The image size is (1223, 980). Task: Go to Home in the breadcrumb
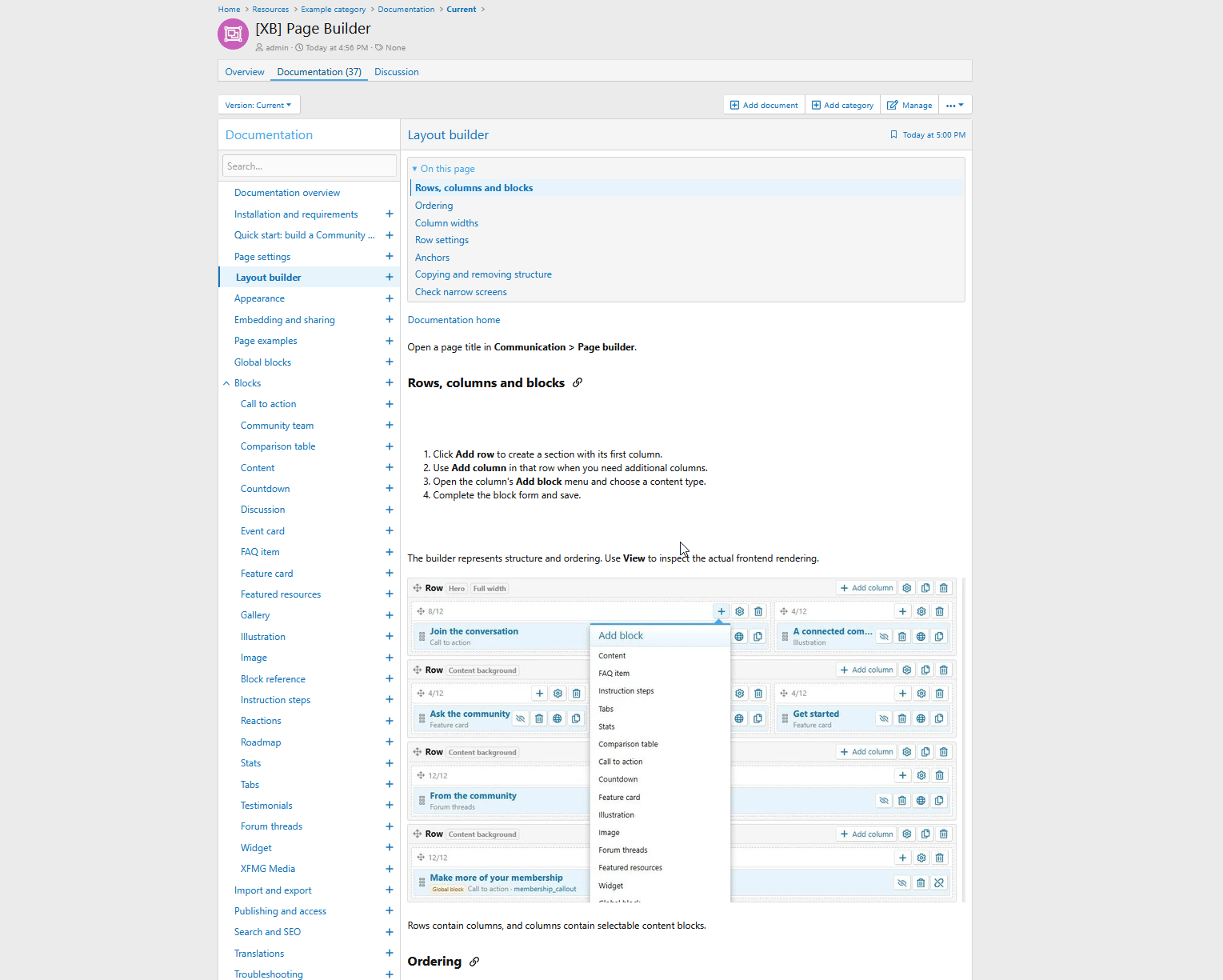pyautogui.click(x=229, y=10)
